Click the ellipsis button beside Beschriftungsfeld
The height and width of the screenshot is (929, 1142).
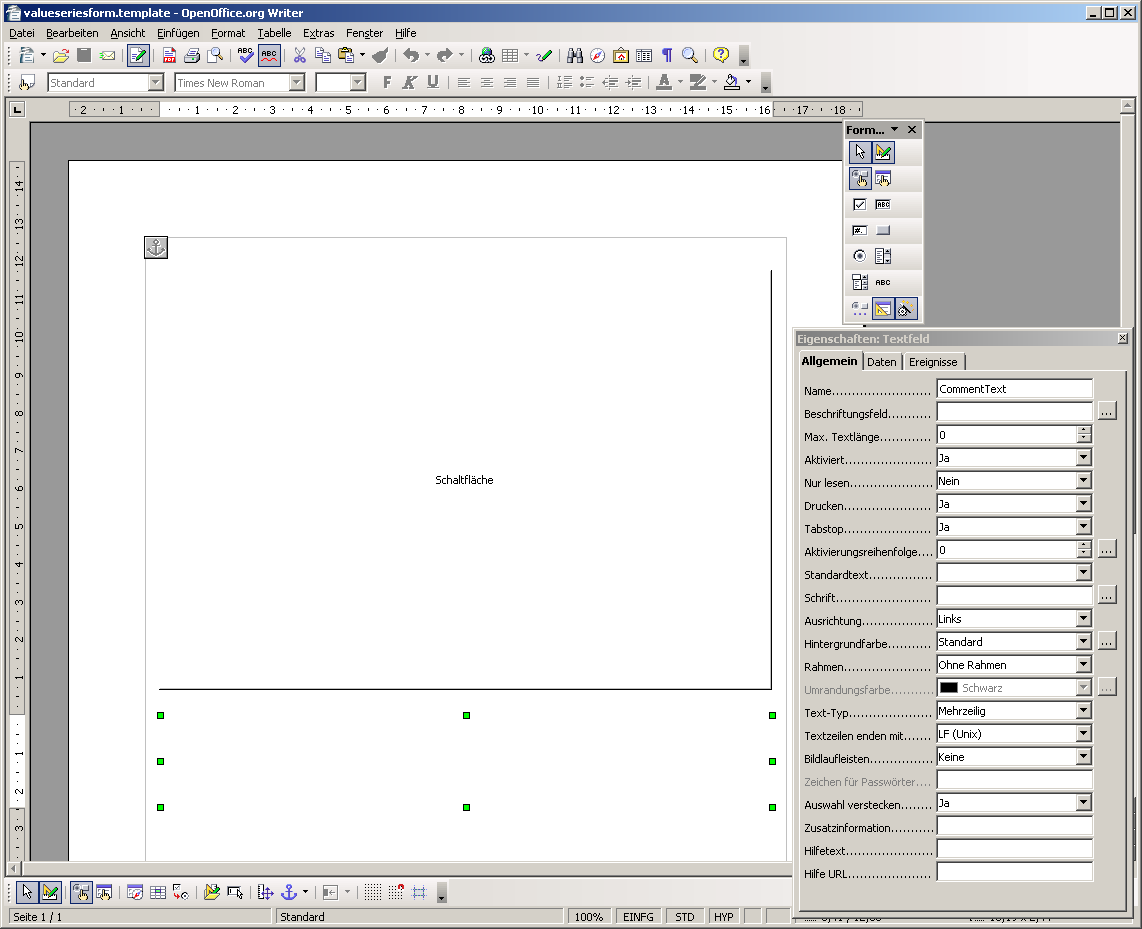(1106, 412)
